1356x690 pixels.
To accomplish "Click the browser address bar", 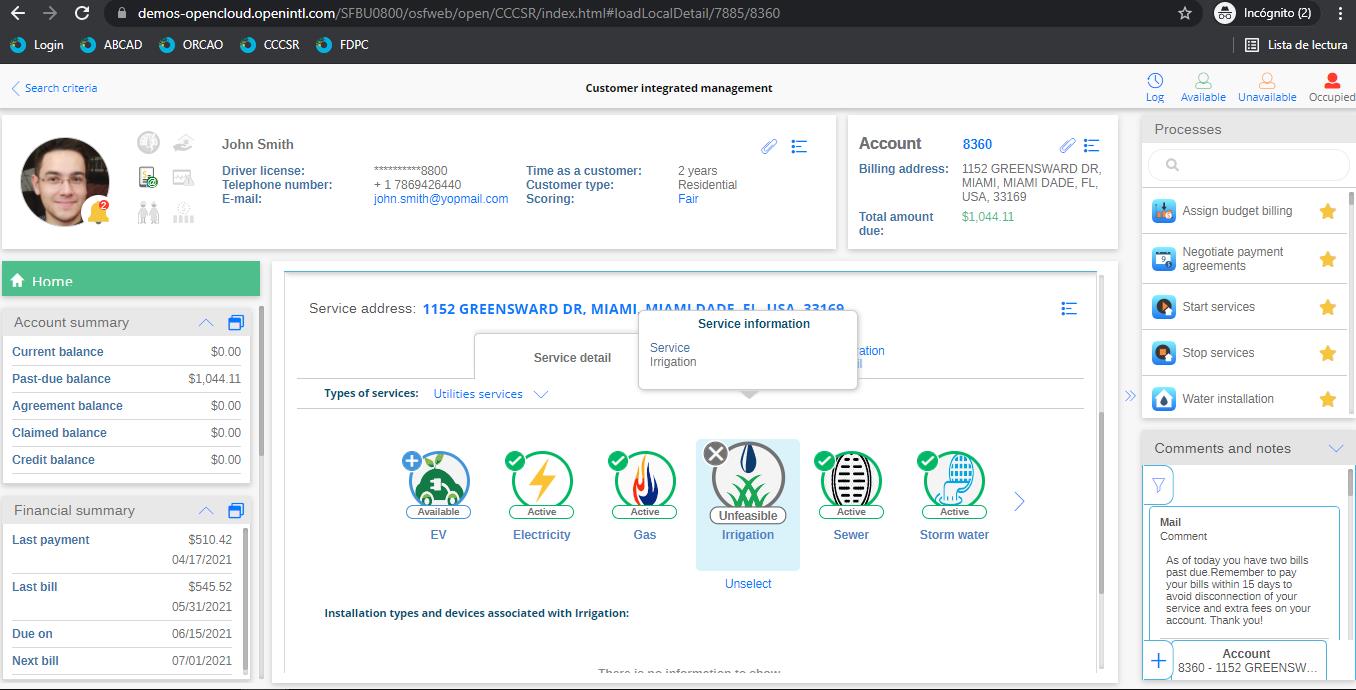I will pyautogui.click(x=640, y=13).
